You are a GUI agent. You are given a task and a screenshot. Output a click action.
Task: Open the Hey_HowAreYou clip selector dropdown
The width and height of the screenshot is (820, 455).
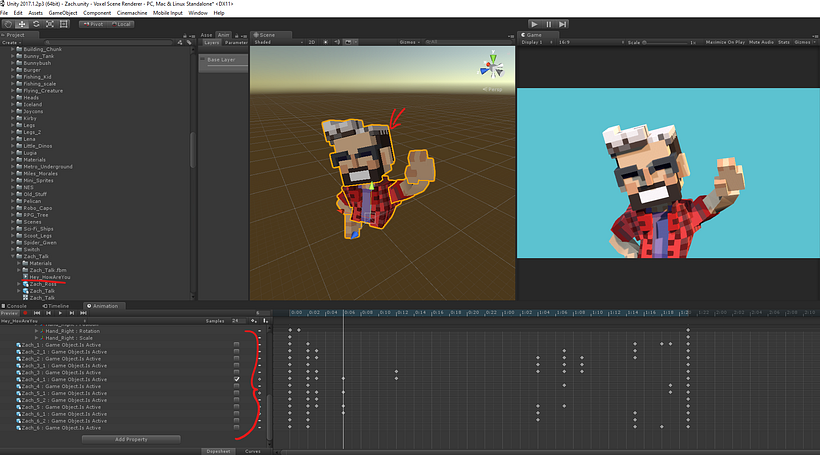tap(43, 321)
